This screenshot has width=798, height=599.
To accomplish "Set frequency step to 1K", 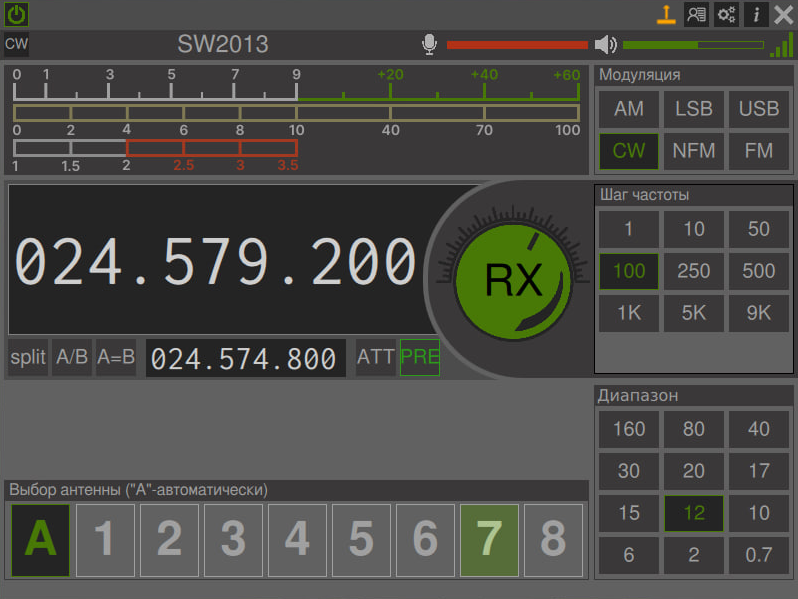I will [629, 313].
